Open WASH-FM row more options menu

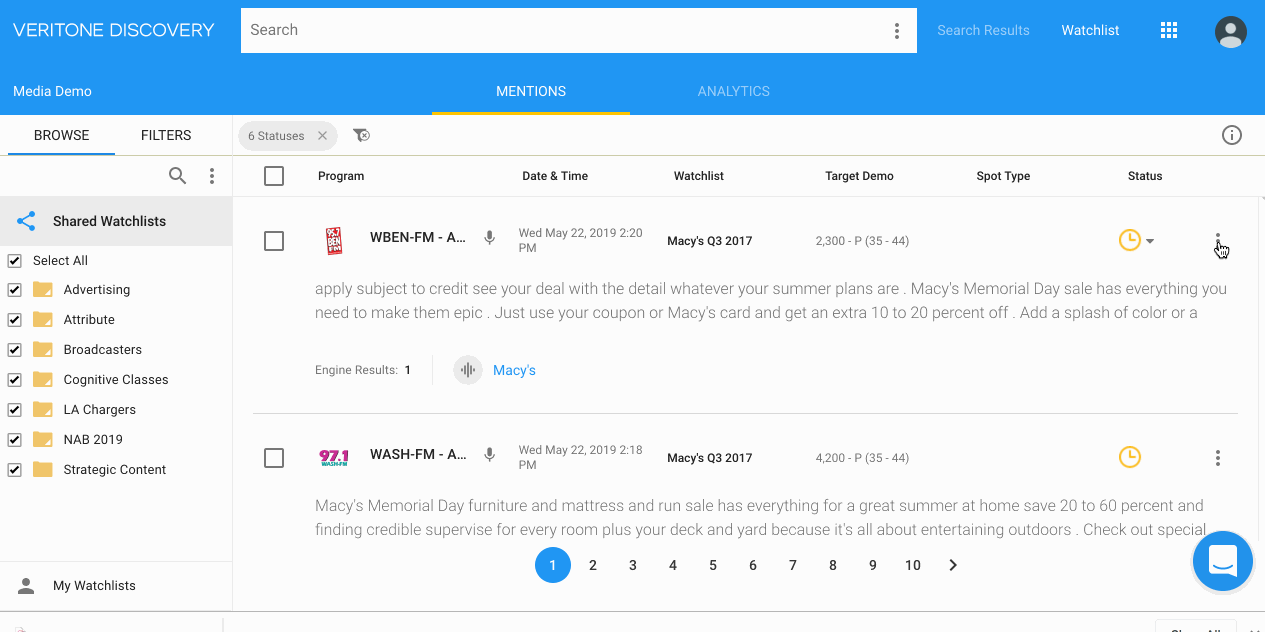(x=1217, y=458)
